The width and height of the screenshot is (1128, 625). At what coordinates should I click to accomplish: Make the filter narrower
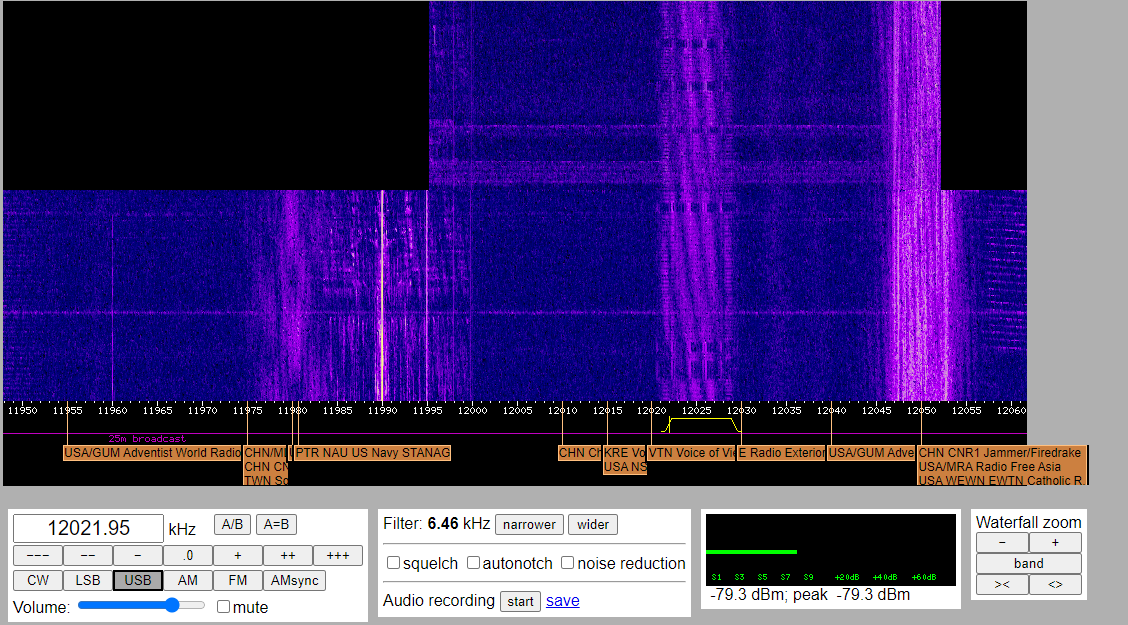point(529,524)
